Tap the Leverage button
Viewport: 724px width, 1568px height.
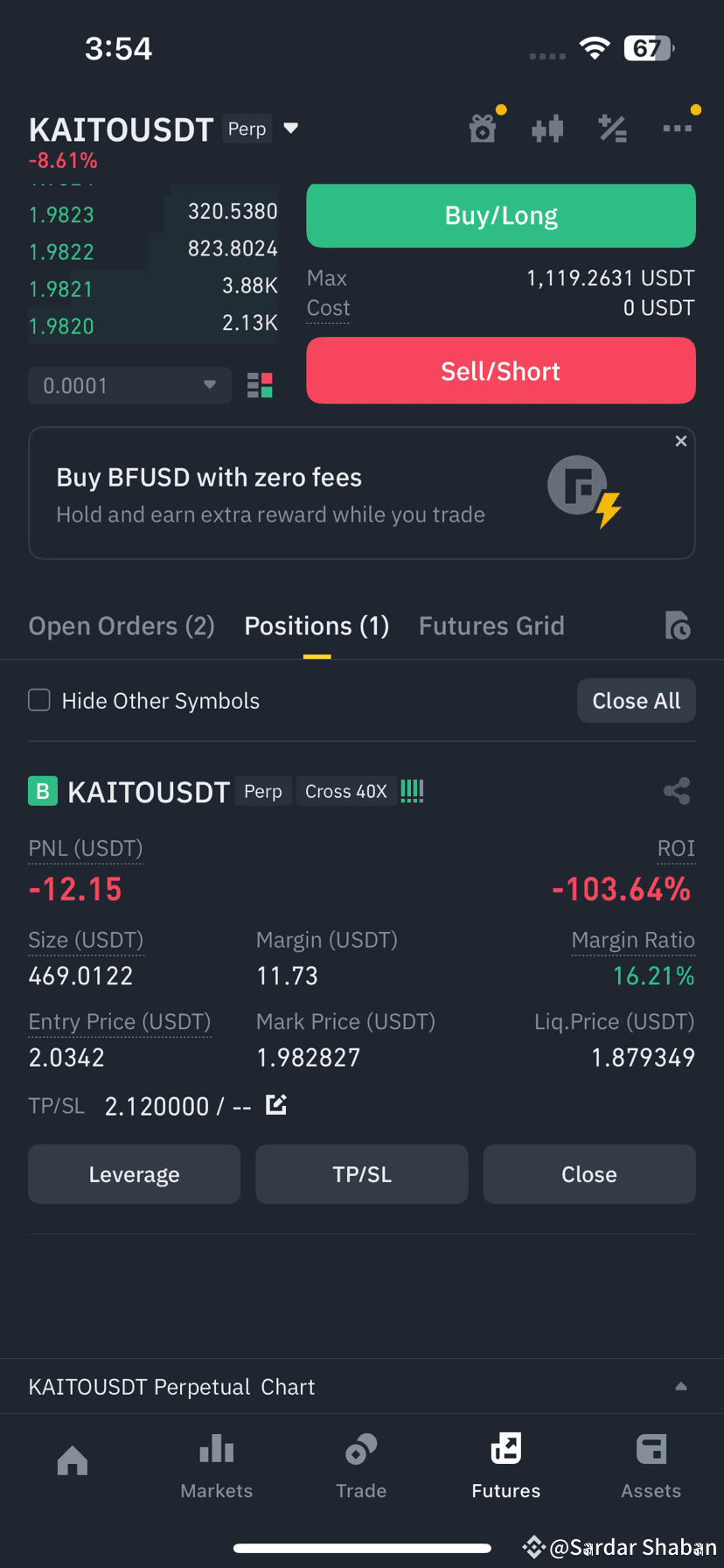tap(134, 1174)
